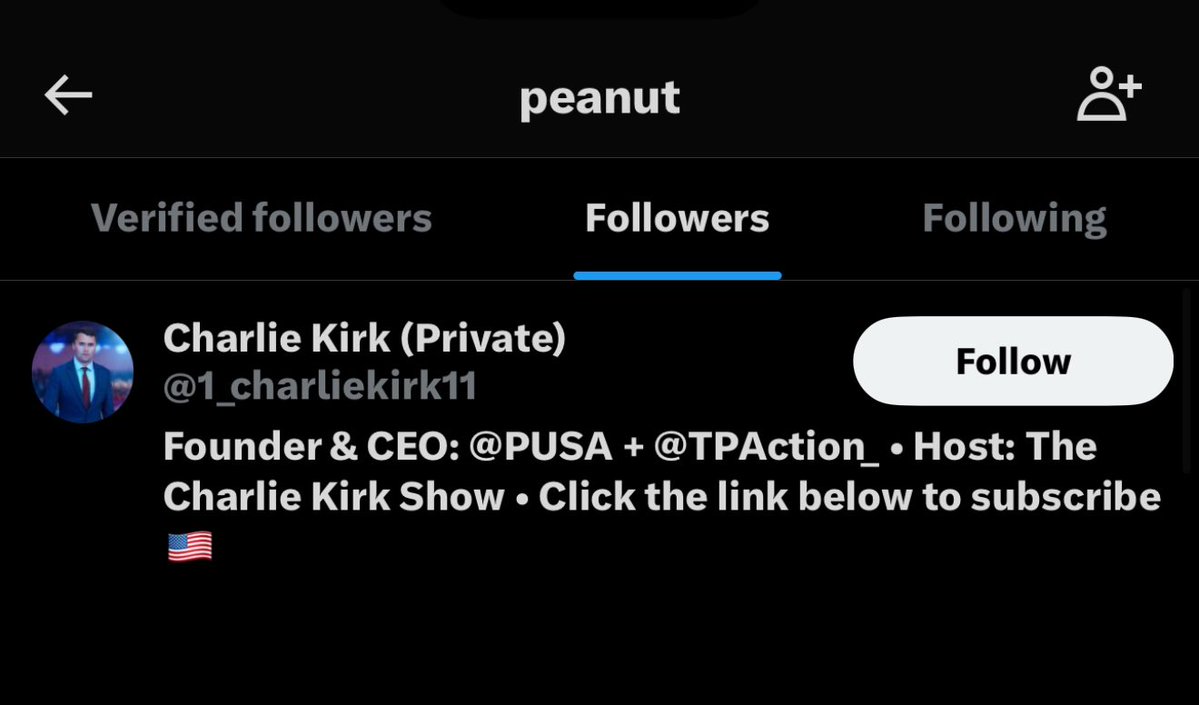Tap "Host: The" text in the bio
This screenshot has height=705, width=1199.
click(1005, 447)
